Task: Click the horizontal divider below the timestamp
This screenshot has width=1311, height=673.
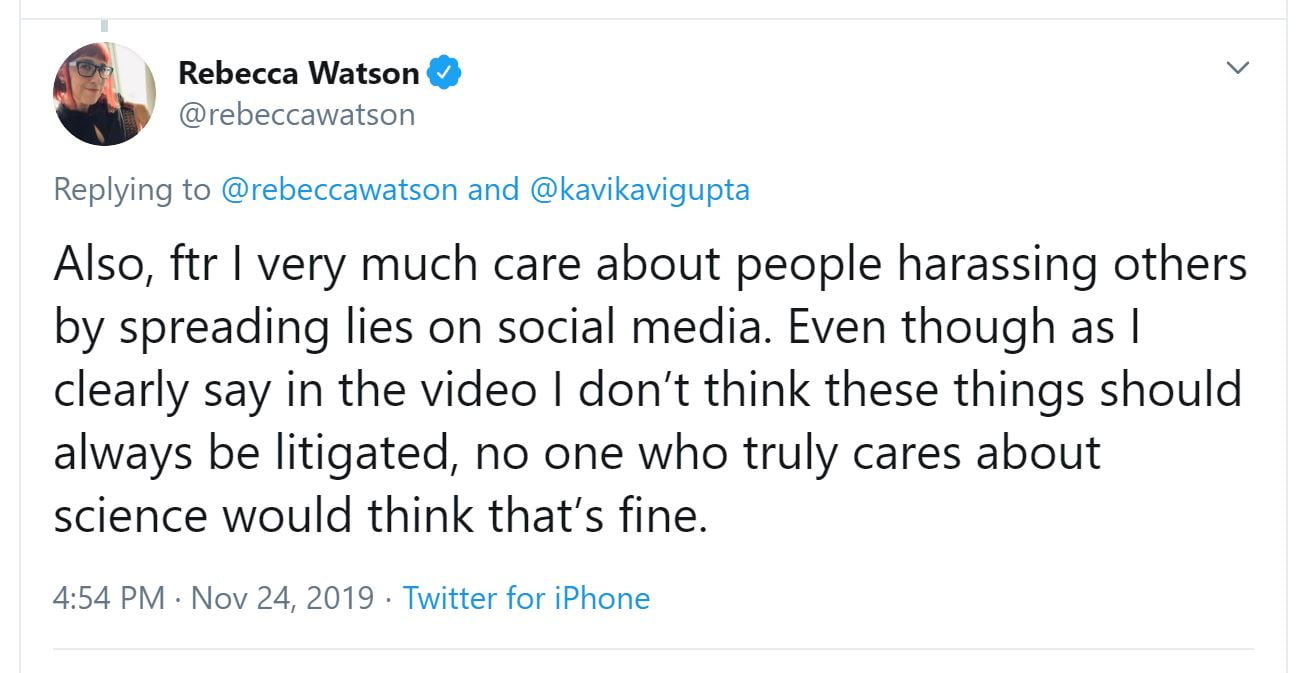Action: pyautogui.click(x=652, y=648)
